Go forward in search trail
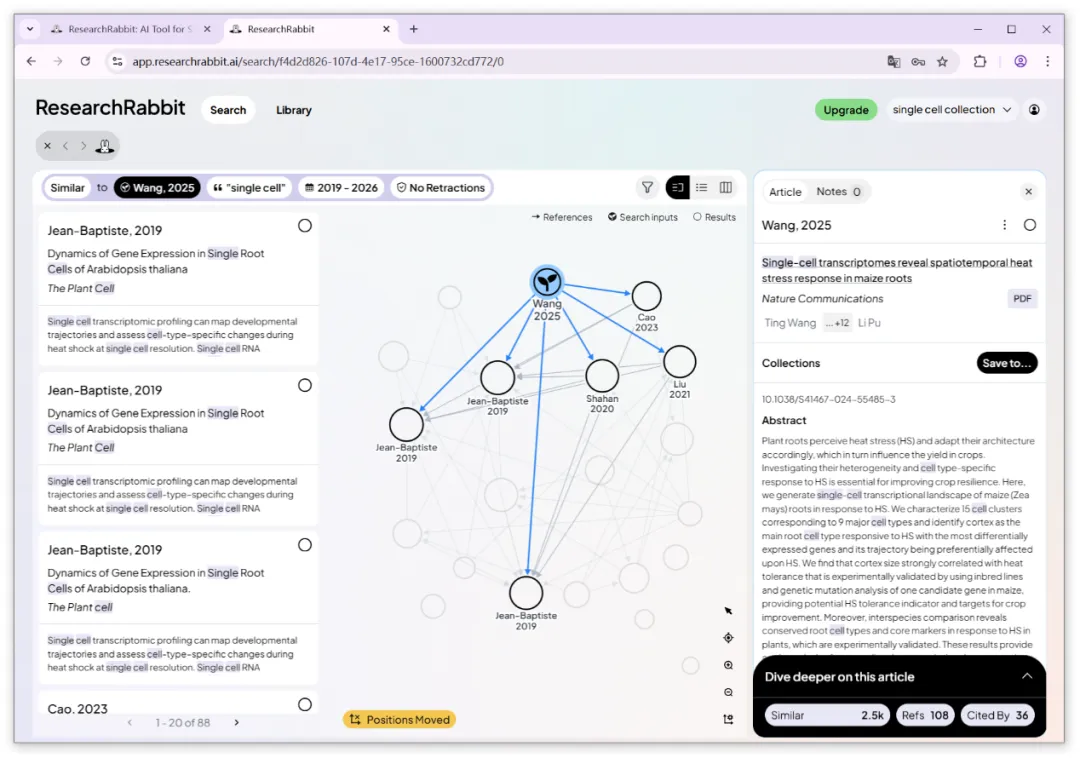The width and height of the screenshot is (1080, 758). 83,146
